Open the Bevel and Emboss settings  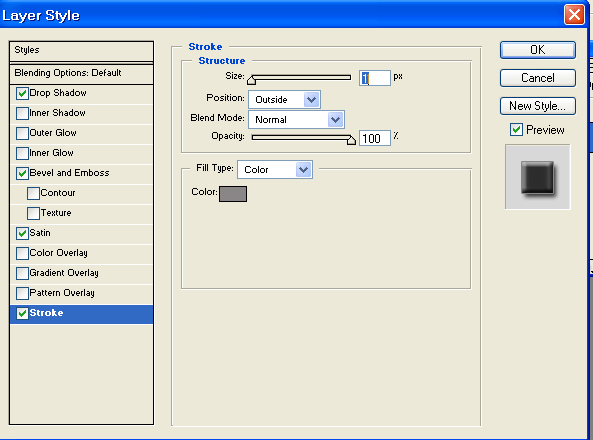69,173
